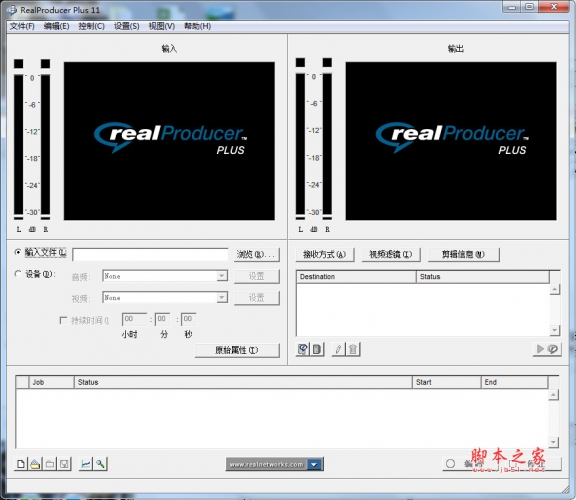Click the trash delete destination icon
This screenshot has height=500, width=576.
pyautogui.click(x=353, y=349)
